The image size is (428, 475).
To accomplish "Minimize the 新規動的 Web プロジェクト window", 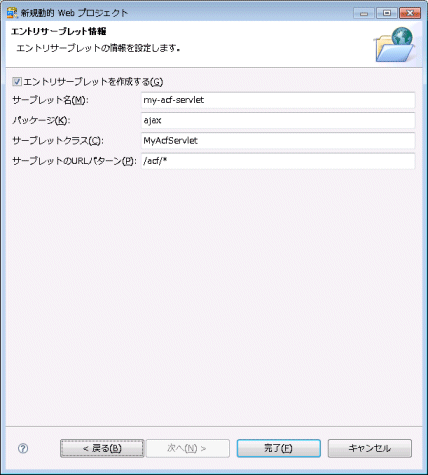I will pyautogui.click(x=364, y=13).
